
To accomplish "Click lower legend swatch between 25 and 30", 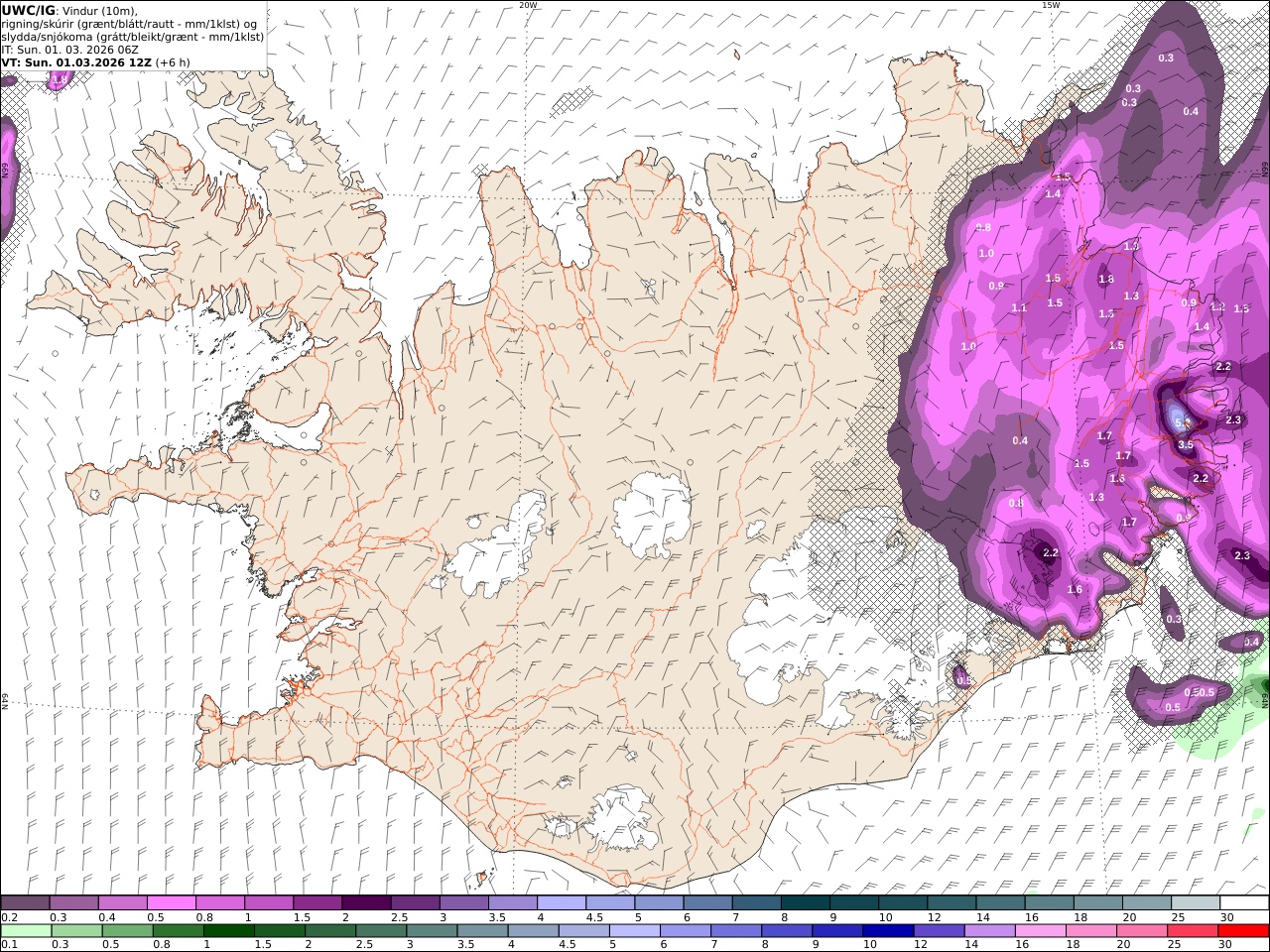I will pyautogui.click(x=1192, y=930).
